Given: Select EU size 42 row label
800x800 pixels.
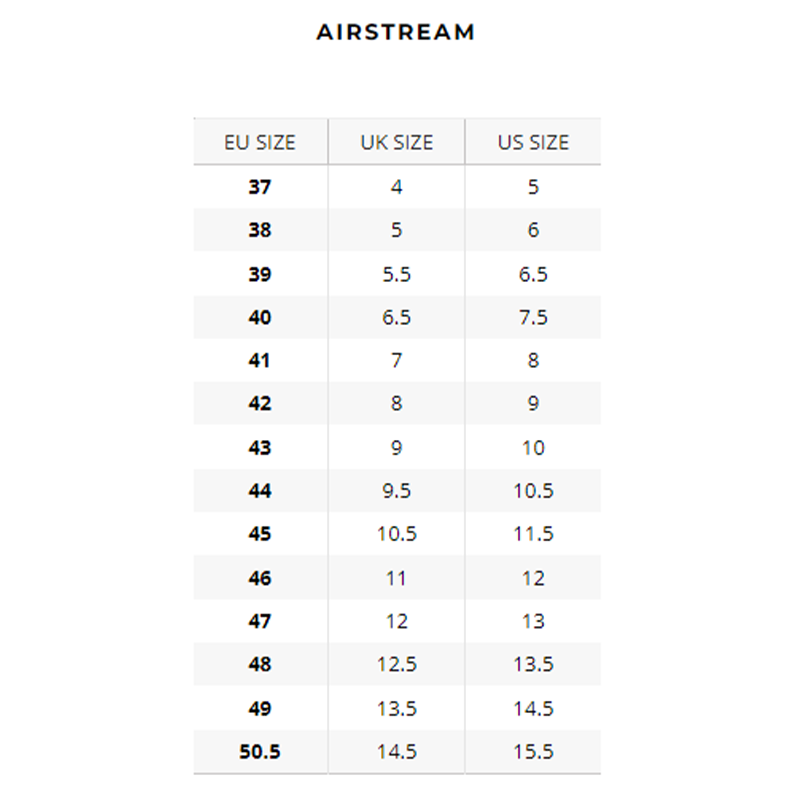Looking at the screenshot, I should point(260,404).
